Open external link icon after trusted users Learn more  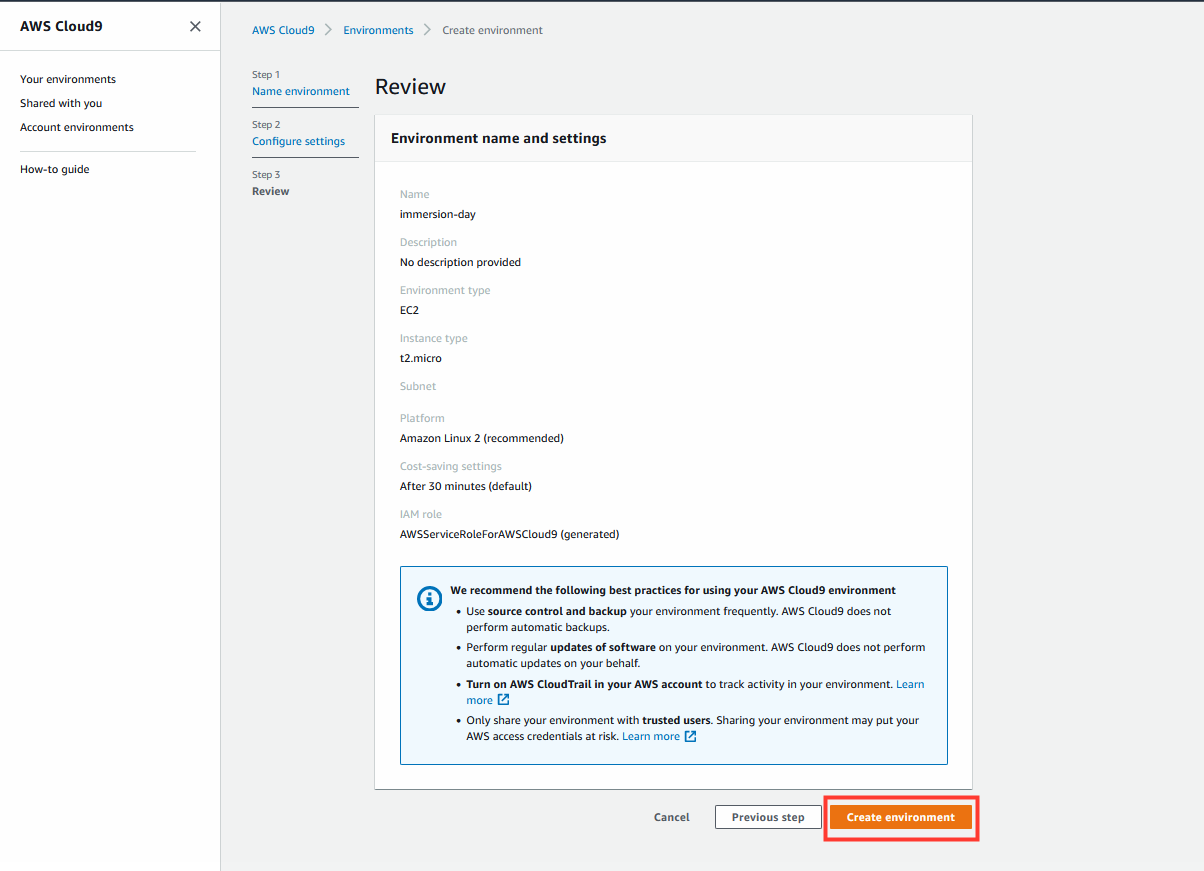690,736
